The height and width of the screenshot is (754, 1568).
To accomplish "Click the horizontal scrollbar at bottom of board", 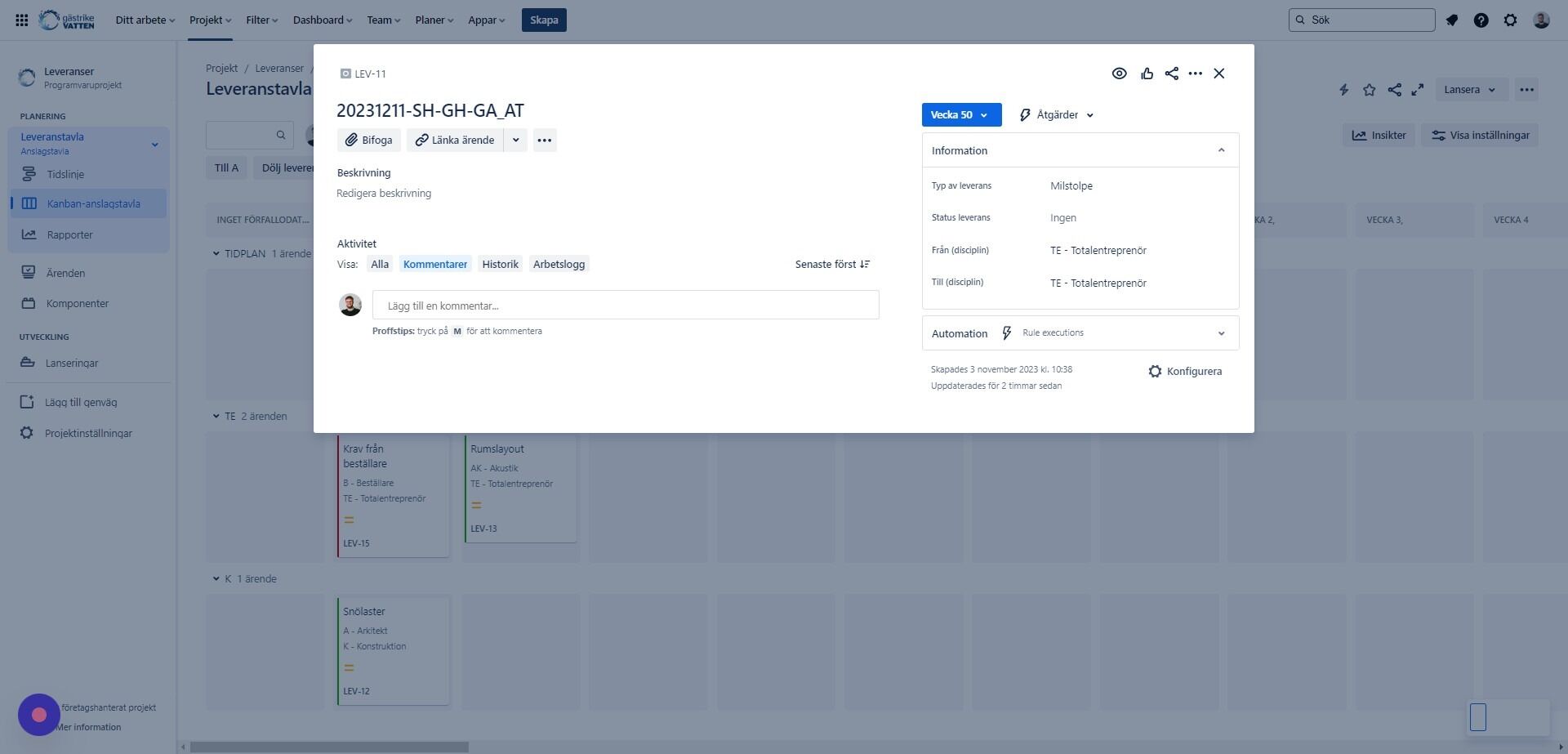I will pos(329,747).
